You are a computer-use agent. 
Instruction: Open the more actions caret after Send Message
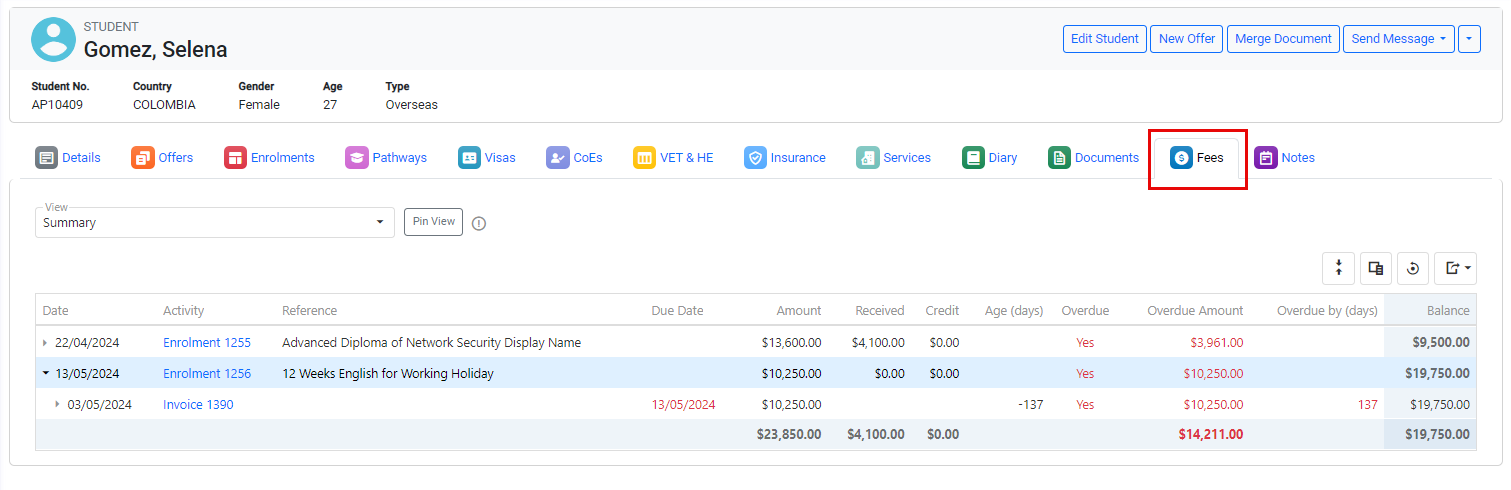point(1469,39)
